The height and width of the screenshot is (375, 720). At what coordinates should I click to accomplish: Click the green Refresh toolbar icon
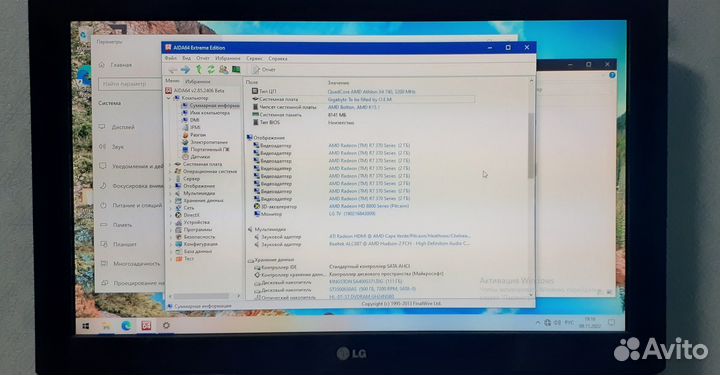pos(211,70)
